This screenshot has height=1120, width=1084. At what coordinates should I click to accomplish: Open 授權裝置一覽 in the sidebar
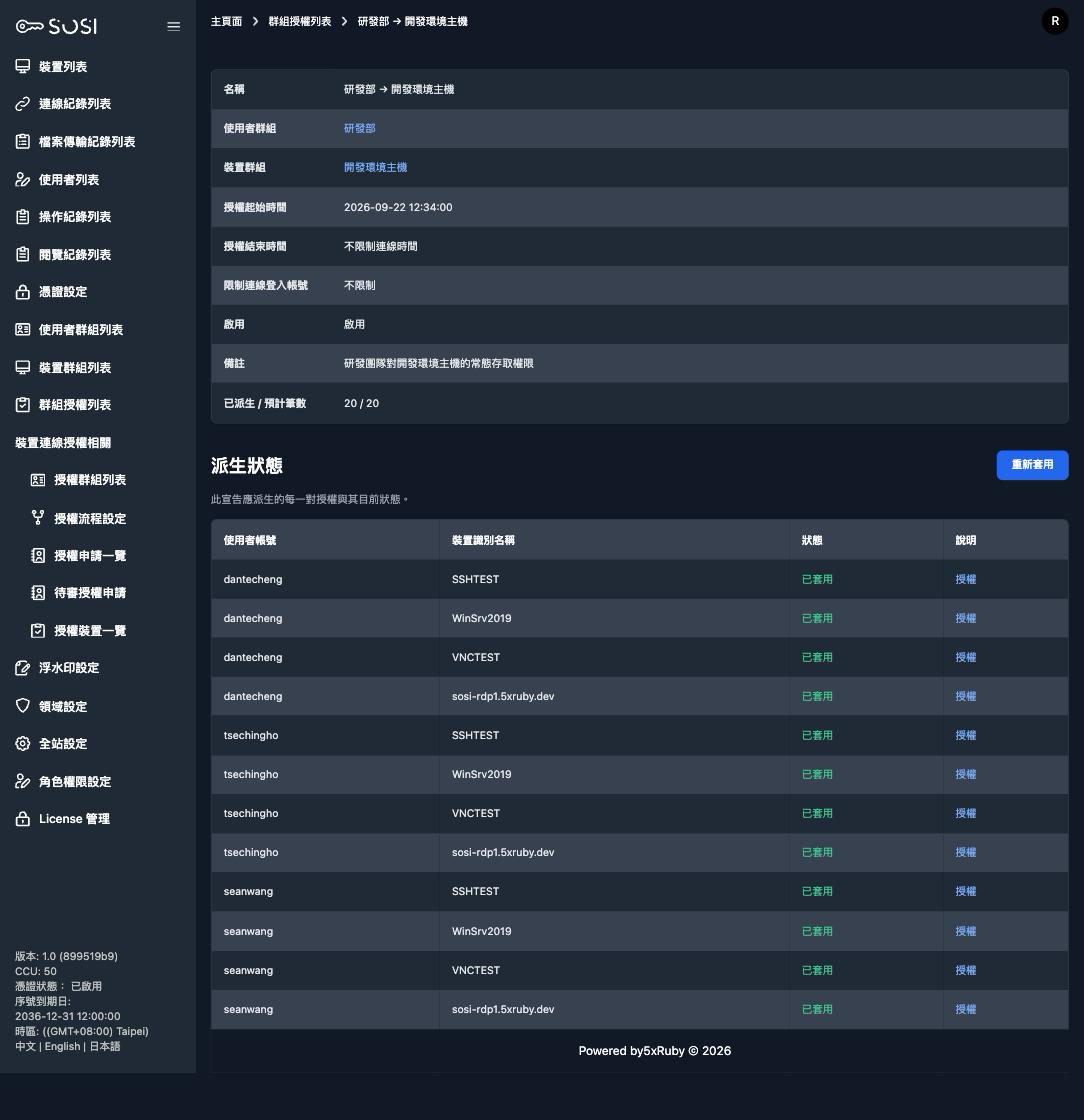[x=90, y=631]
